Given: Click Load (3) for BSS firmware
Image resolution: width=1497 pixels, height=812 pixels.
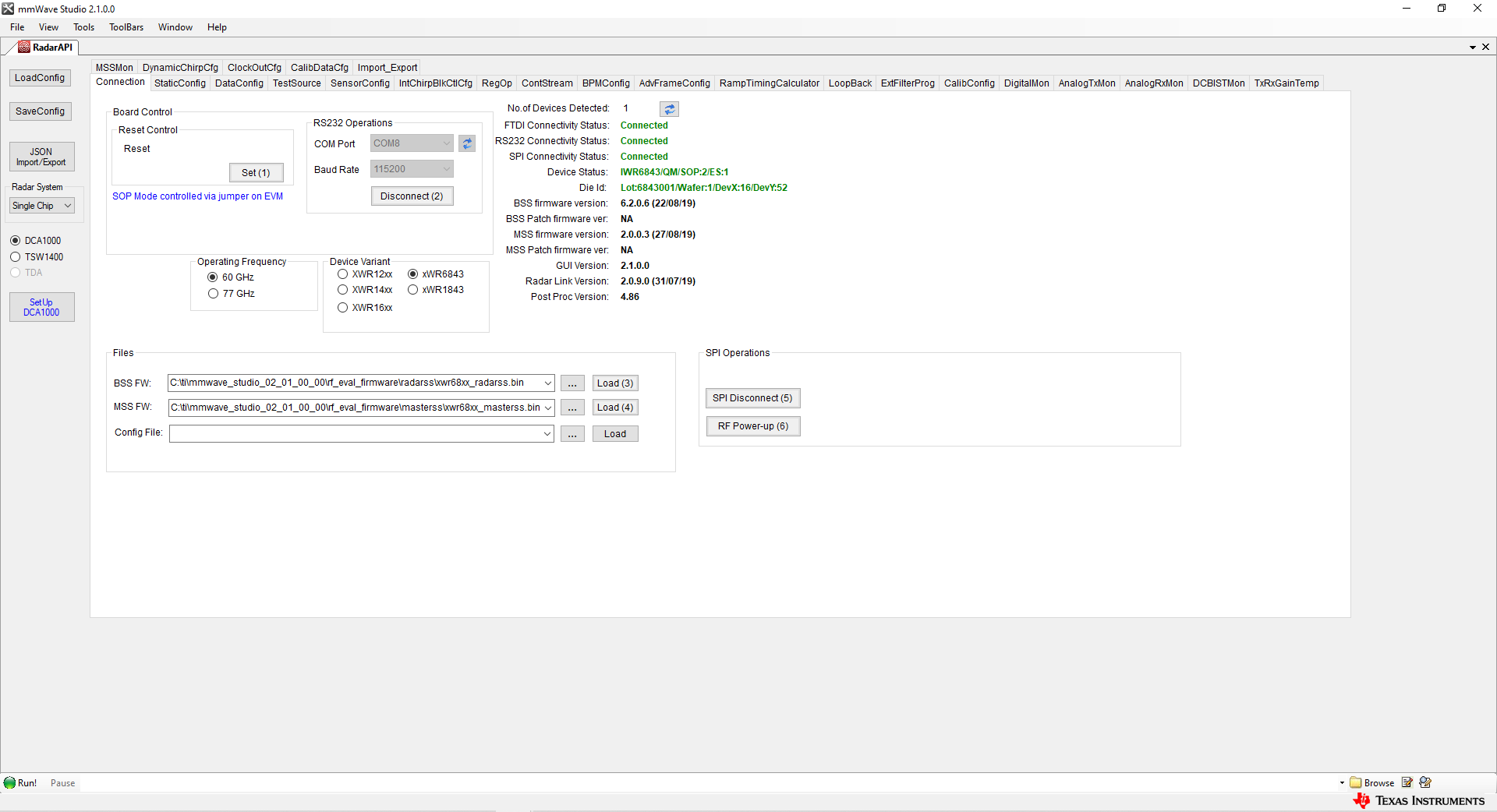Looking at the screenshot, I should 615,383.
